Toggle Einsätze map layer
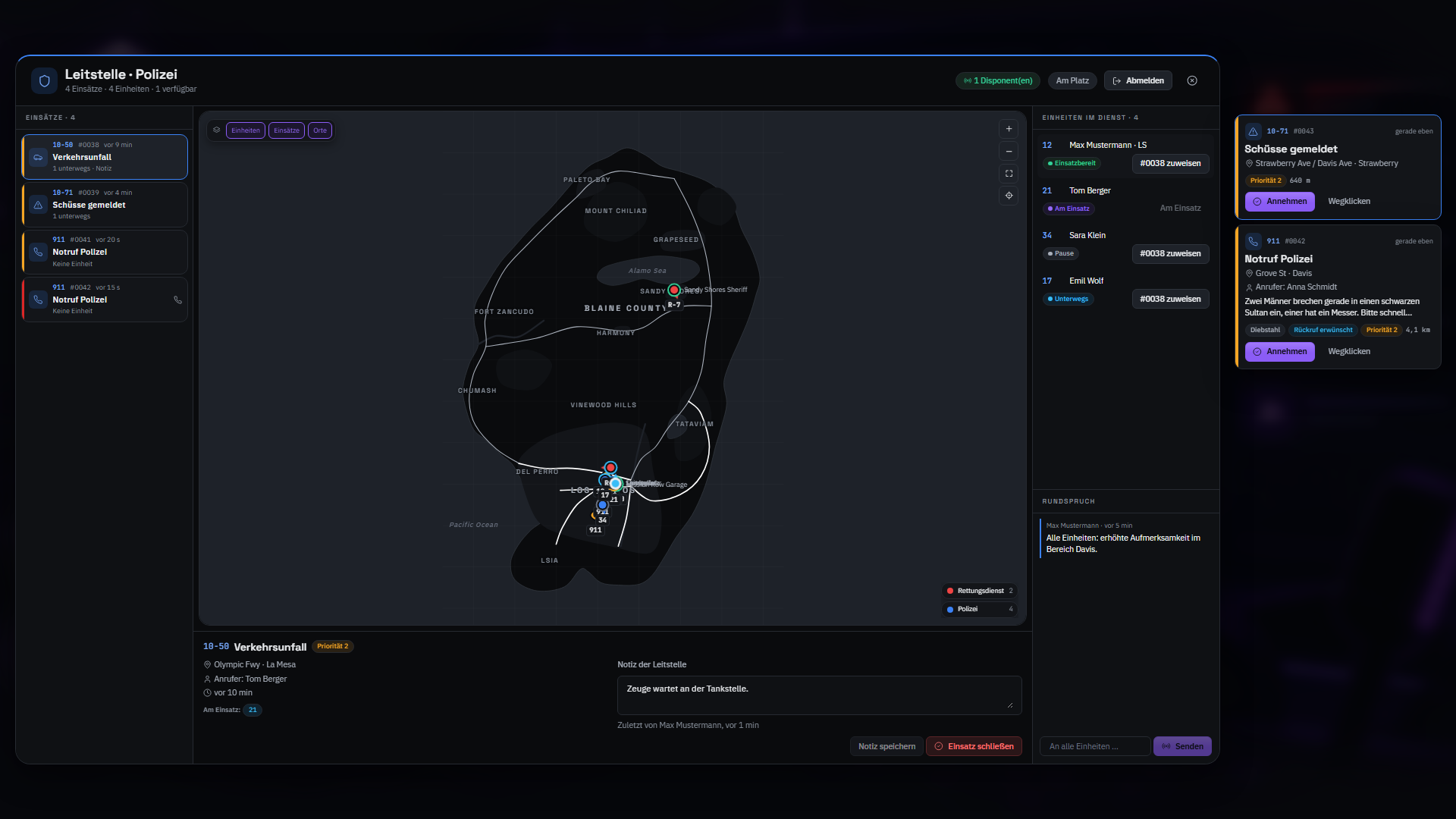Viewport: 1456px width, 819px height. (x=287, y=130)
